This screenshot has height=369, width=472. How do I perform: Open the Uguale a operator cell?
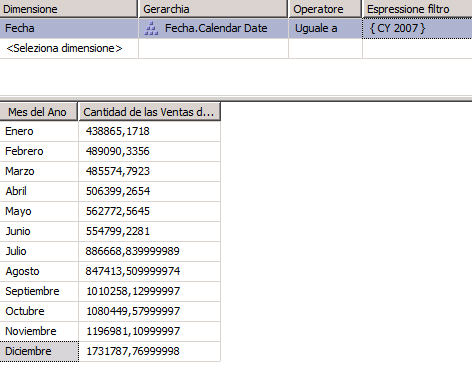coord(325,28)
